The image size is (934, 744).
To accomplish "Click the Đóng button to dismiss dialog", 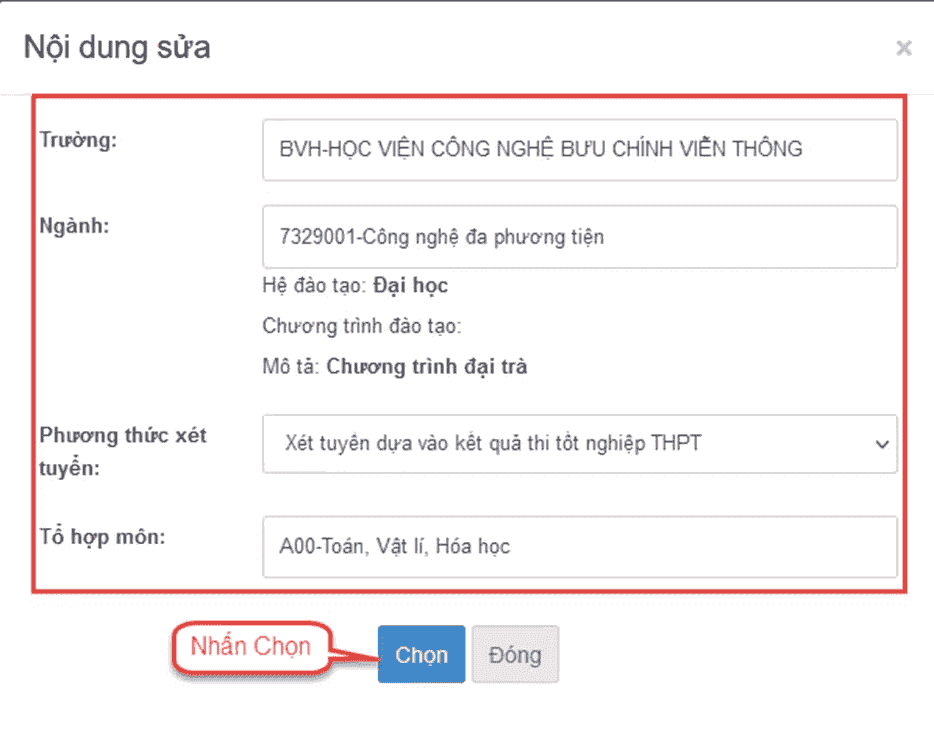I will click(515, 654).
